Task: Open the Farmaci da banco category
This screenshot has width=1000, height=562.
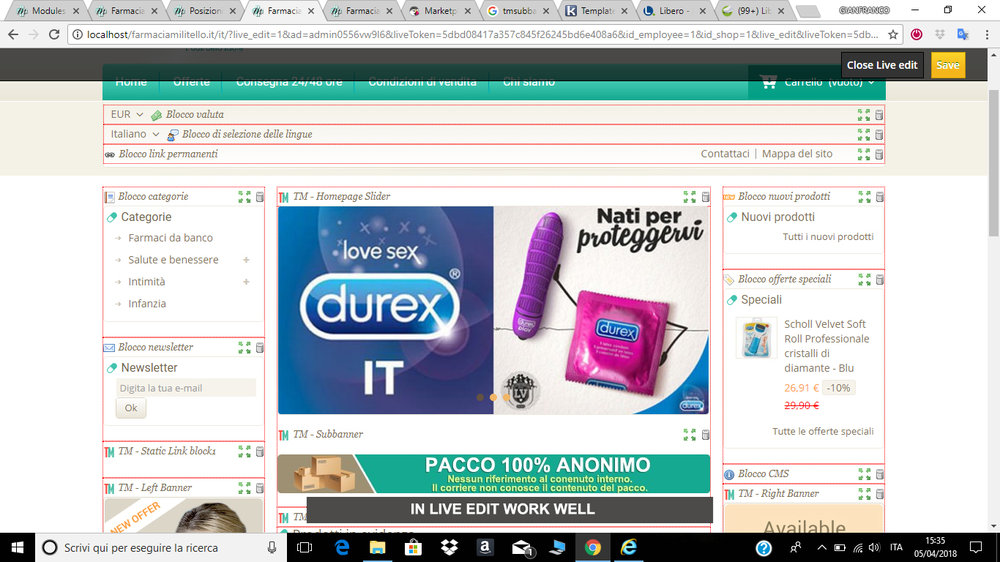Action: [170, 238]
